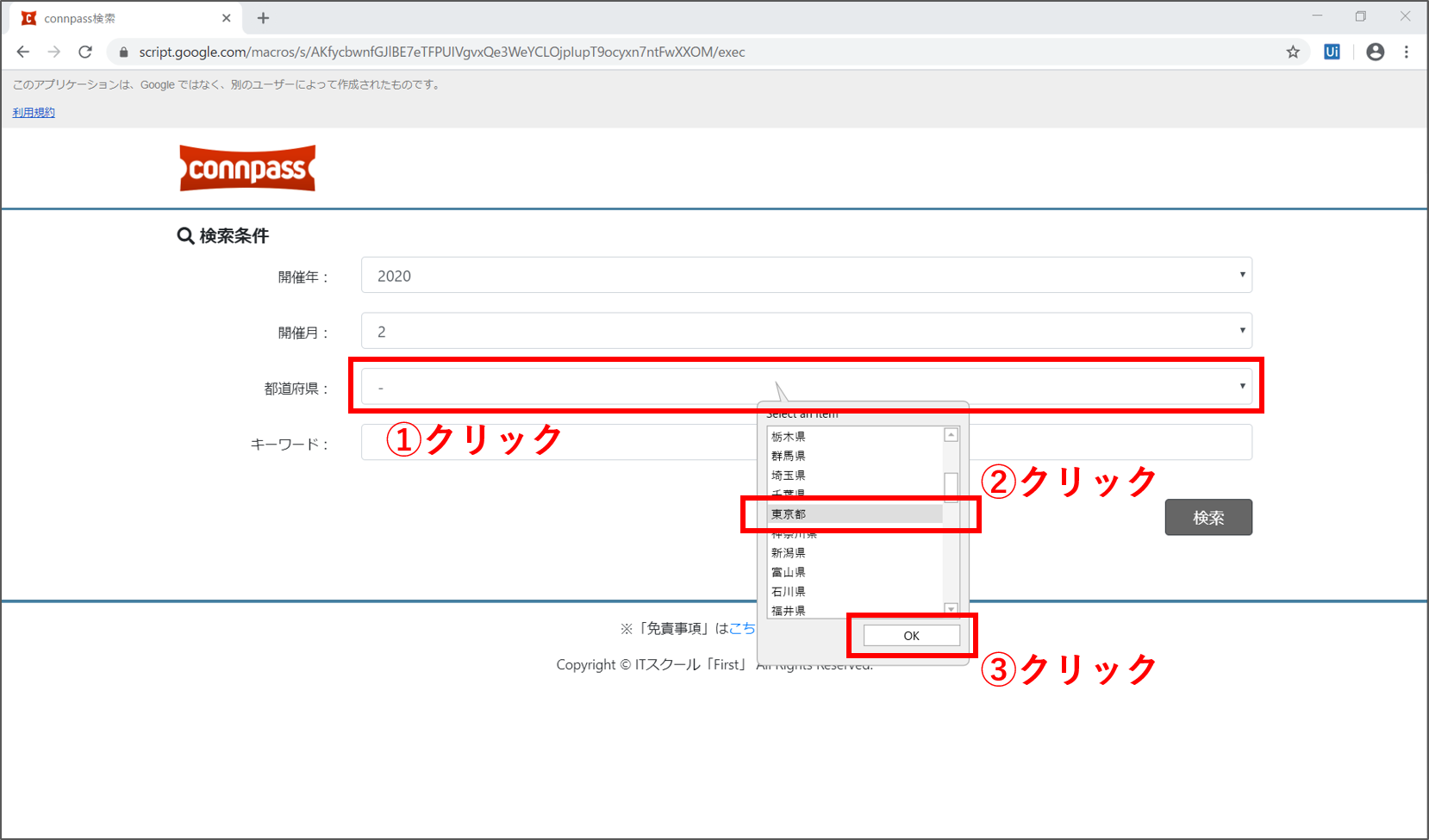Reload the page with refresh icon
This screenshot has height=840, width=1429.
click(85, 52)
